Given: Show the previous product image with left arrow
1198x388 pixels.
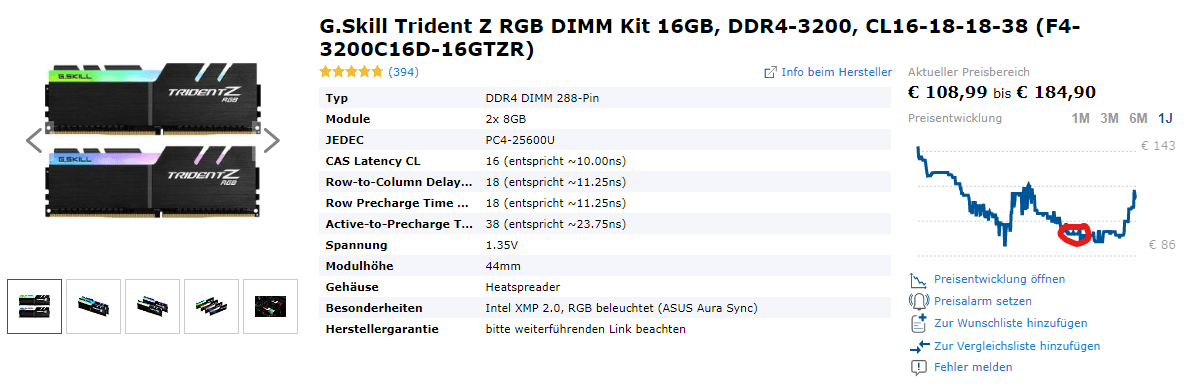Looking at the screenshot, I should tap(34, 141).
